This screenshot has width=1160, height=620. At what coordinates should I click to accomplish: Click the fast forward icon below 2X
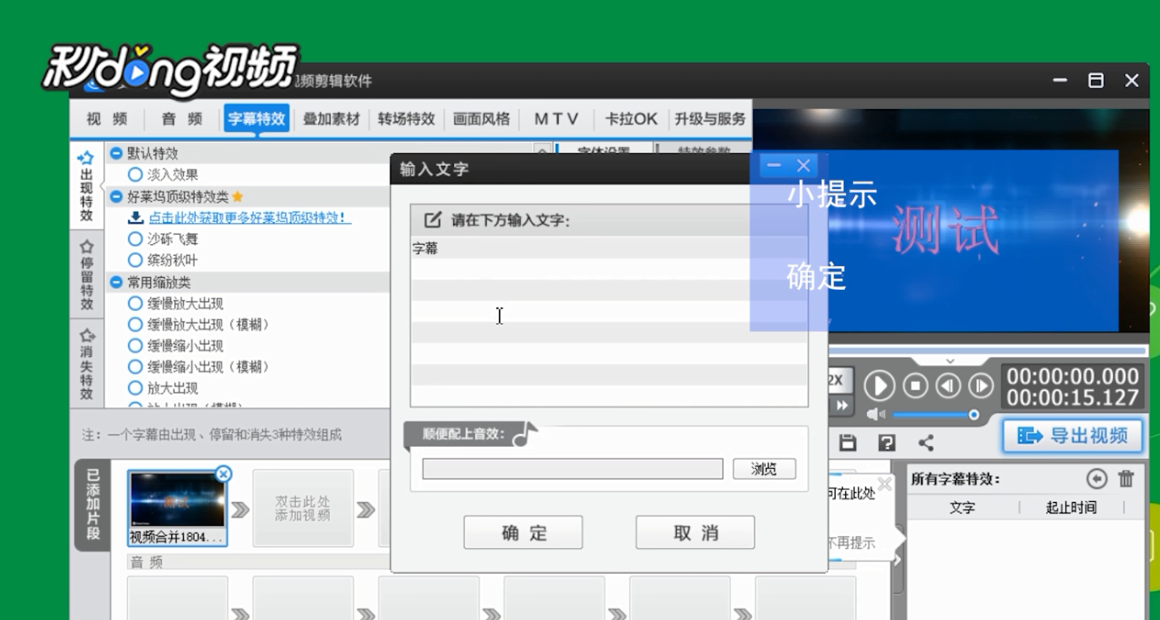(841, 405)
